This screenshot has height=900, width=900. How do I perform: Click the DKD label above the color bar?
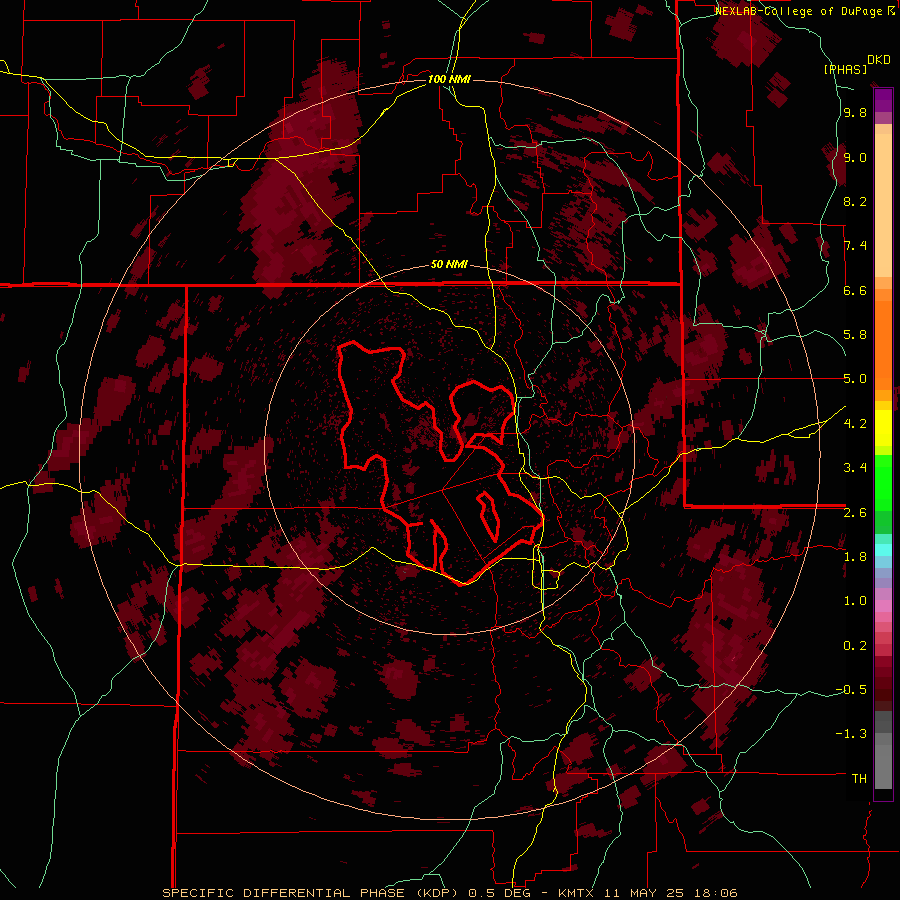tap(879, 60)
